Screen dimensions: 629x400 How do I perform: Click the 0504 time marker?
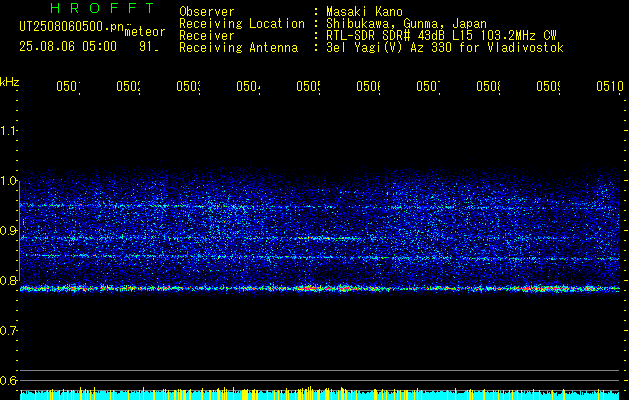tap(248, 86)
